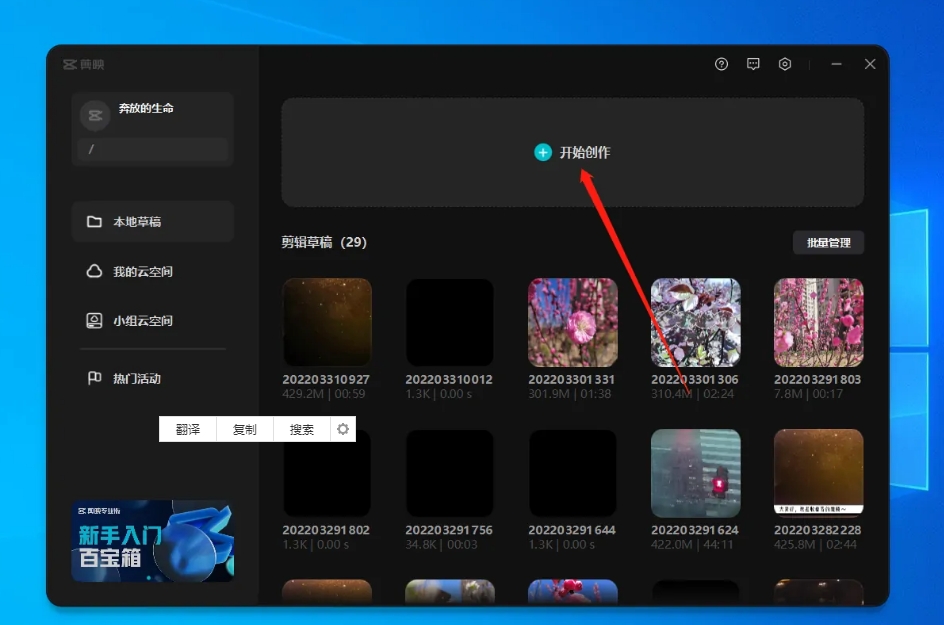
Task: Open draft thumbnail 202203291802
Action: (x=328, y=473)
